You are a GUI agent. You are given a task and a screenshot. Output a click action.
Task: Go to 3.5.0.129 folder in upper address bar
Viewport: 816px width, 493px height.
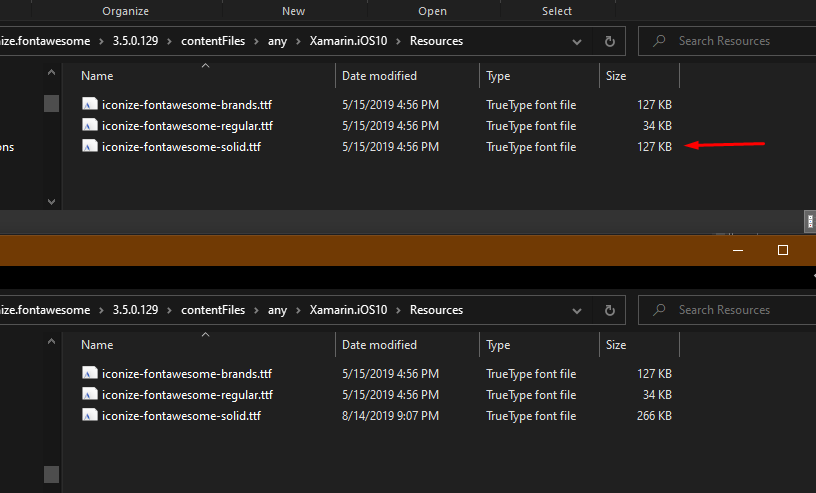(135, 41)
